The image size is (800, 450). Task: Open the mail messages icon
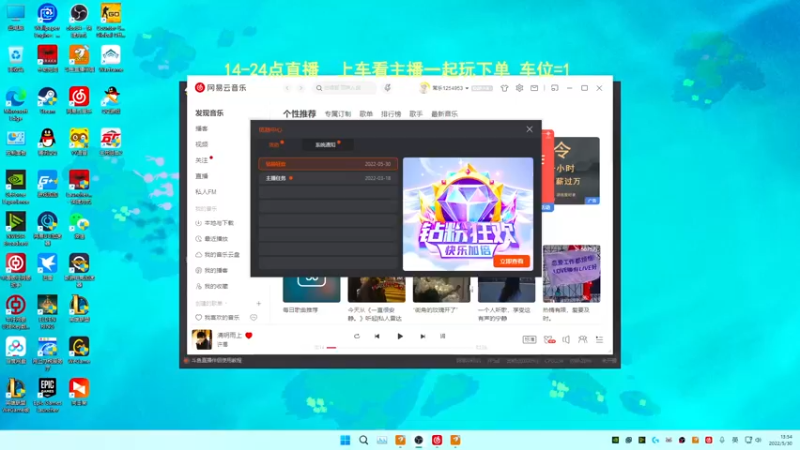(534, 88)
